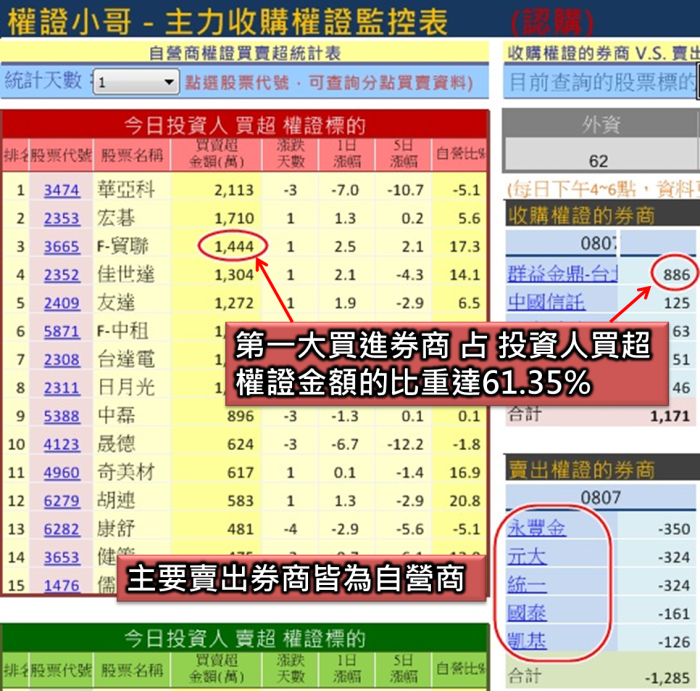This screenshot has height=691, width=700.
Task: Open stock code 4123 link
Action: (x=62, y=445)
